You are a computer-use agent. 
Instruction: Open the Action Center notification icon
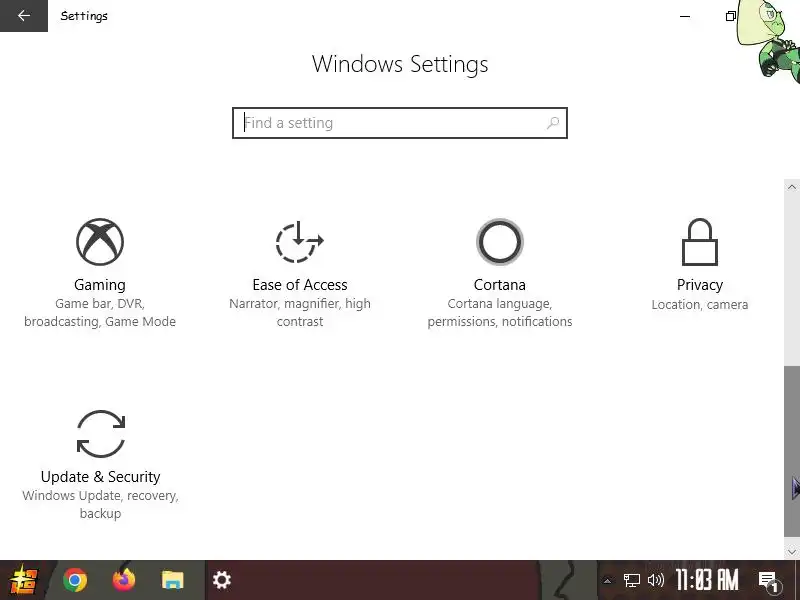[768, 581]
